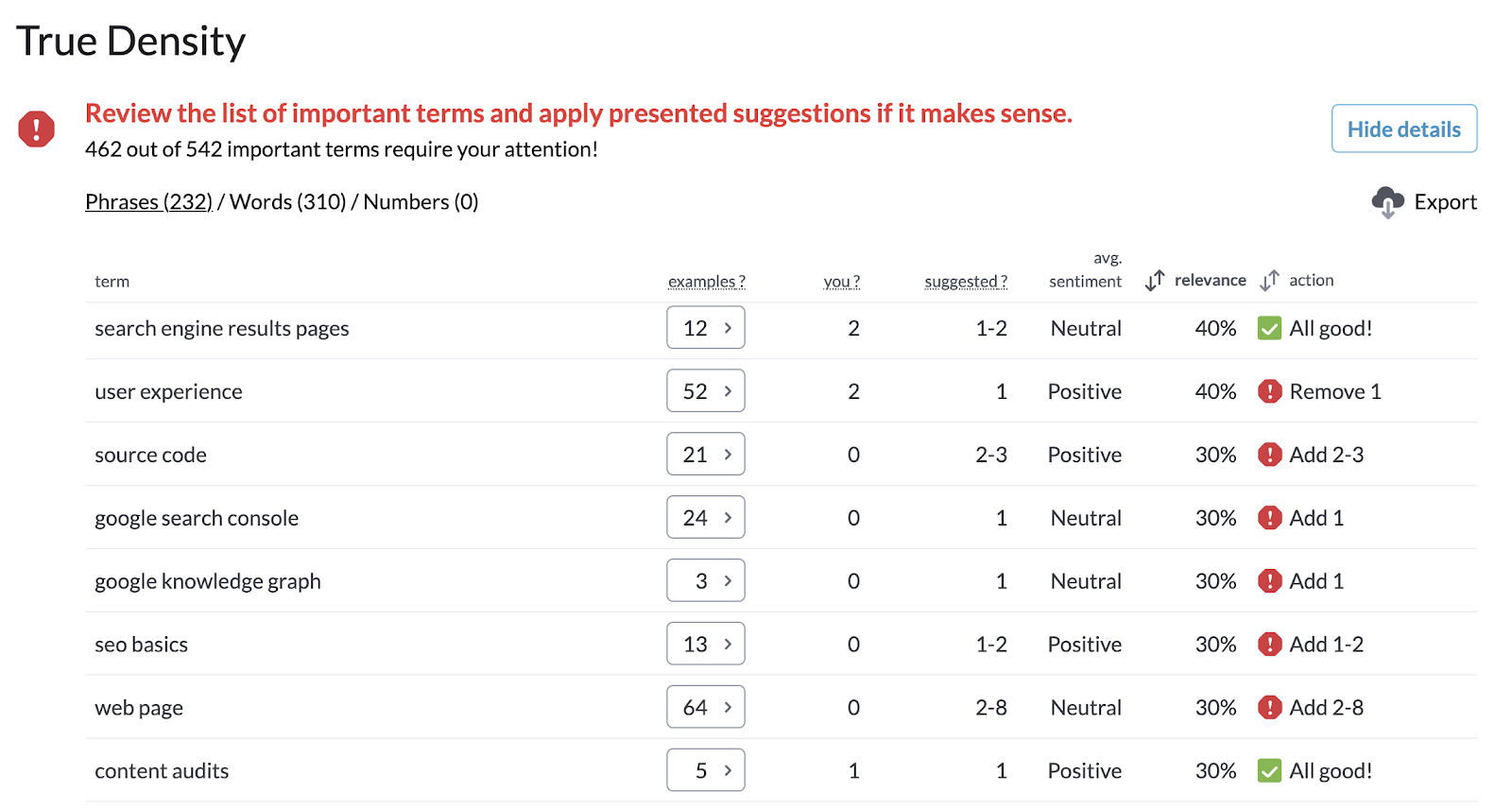The width and height of the screenshot is (1512, 810).
Task: Sort by action using the arrows icon
Action: coord(1269,281)
